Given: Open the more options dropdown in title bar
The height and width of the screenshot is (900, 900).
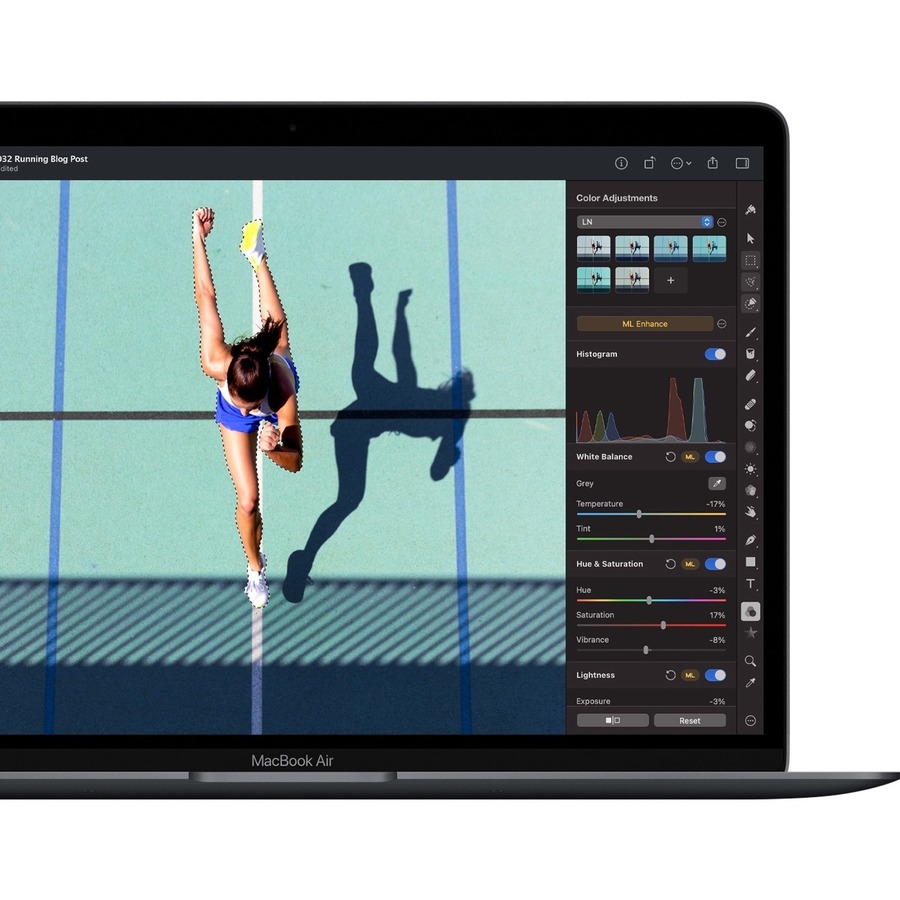Looking at the screenshot, I should [680, 163].
